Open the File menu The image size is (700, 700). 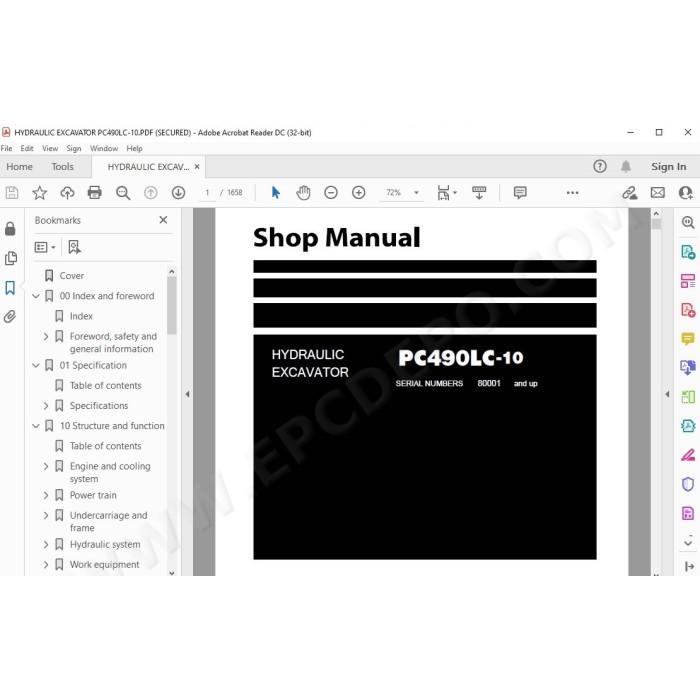pyautogui.click(x=6, y=148)
